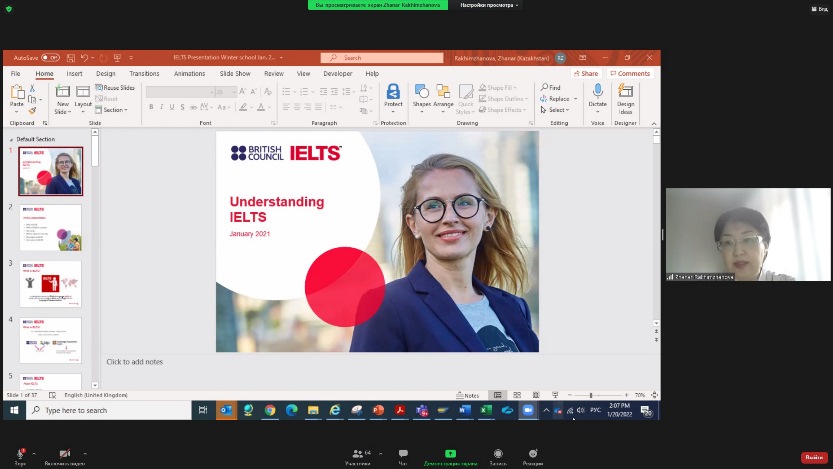833x469 pixels.
Task: Open the Slide Show tab
Action: click(235, 73)
